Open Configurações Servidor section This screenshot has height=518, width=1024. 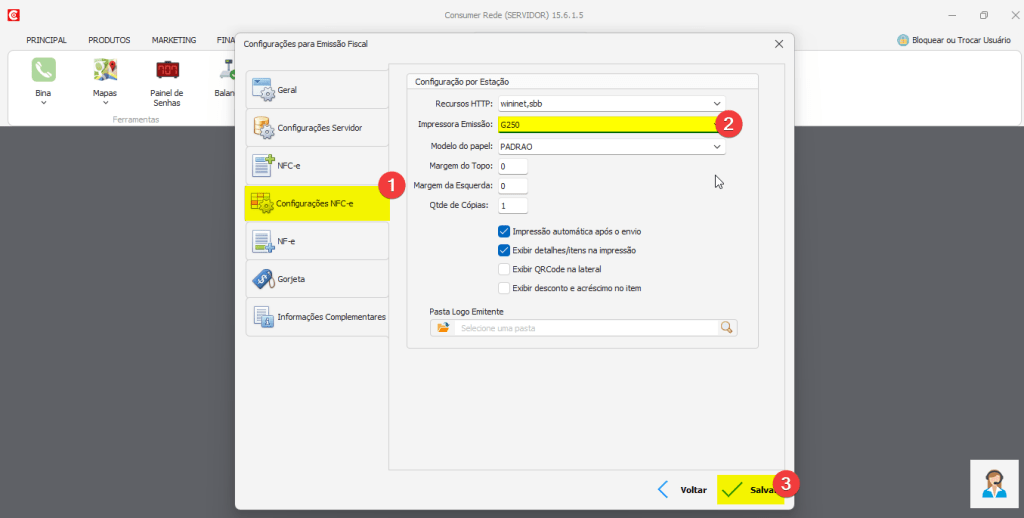317,128
